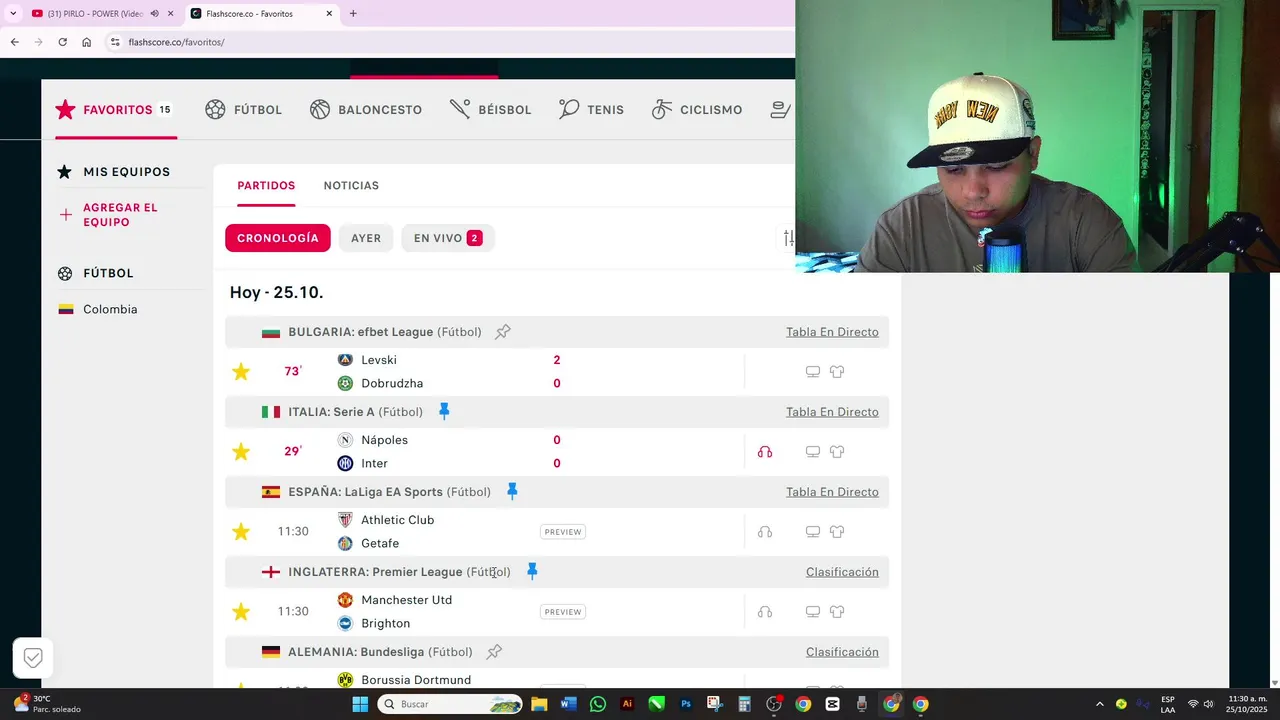Screen dimensions: 1280x720
Task: Pin the Bulgaria efbet League
Action: (503, 332)
